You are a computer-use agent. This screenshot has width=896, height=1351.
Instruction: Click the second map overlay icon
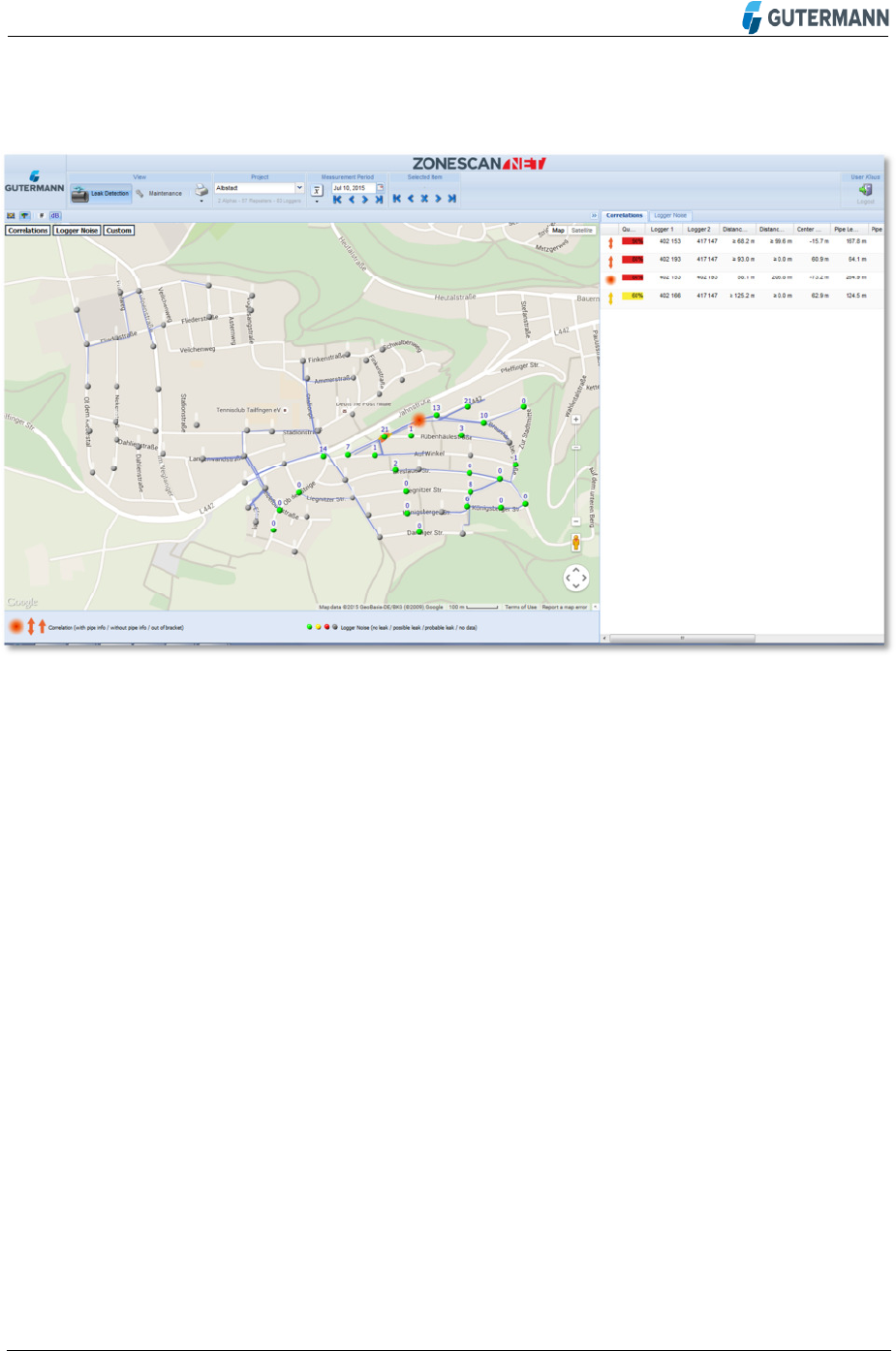click(25, 215)
